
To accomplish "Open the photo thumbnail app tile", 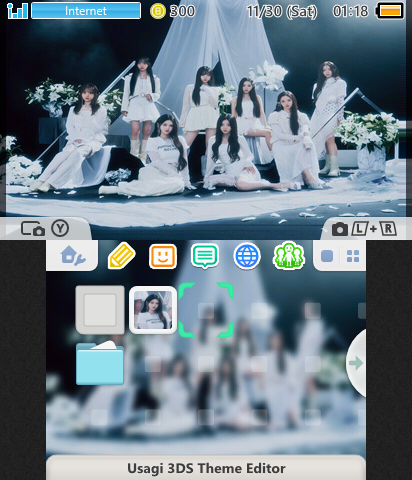I will pyautogui.click(x=153, y=310).
